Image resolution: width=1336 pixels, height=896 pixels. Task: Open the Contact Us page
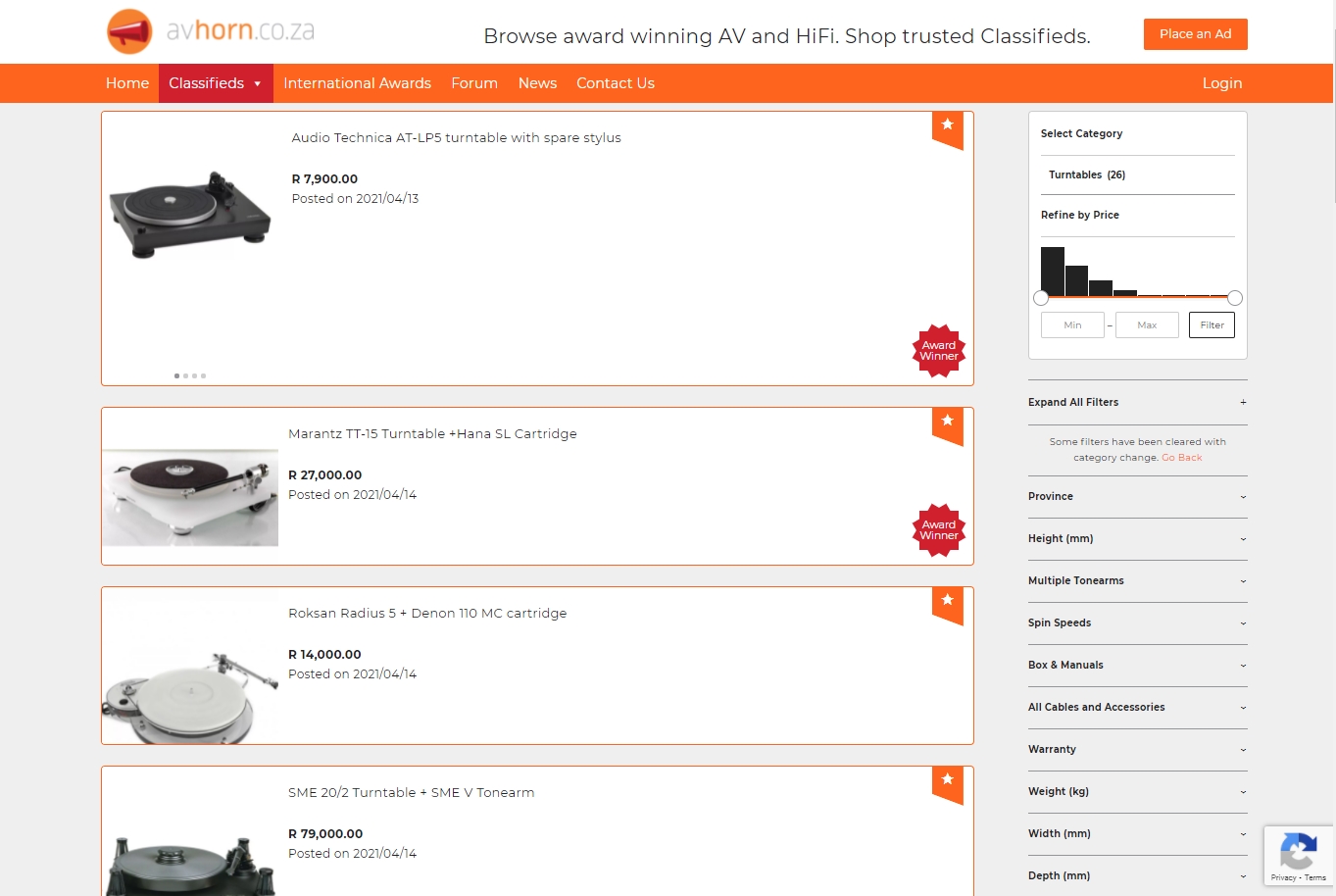click(616, 83)
